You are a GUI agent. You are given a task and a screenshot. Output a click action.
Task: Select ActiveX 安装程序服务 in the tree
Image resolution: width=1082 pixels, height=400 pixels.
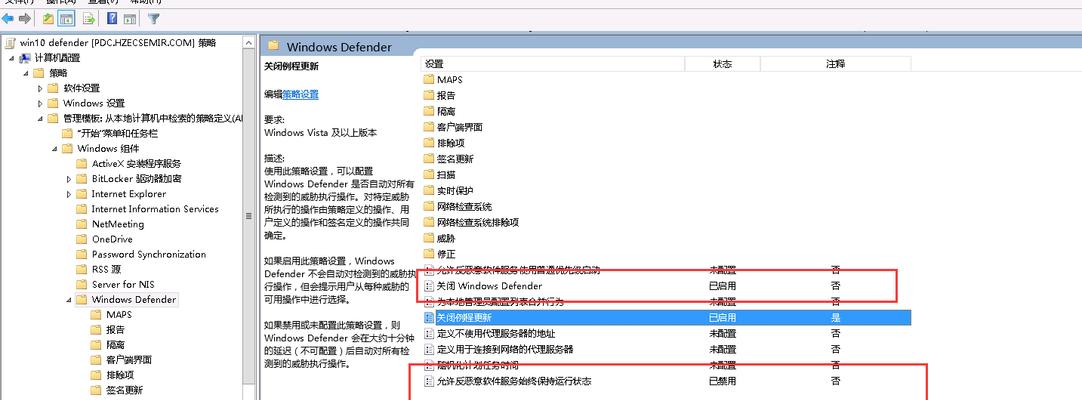point(137,163)
